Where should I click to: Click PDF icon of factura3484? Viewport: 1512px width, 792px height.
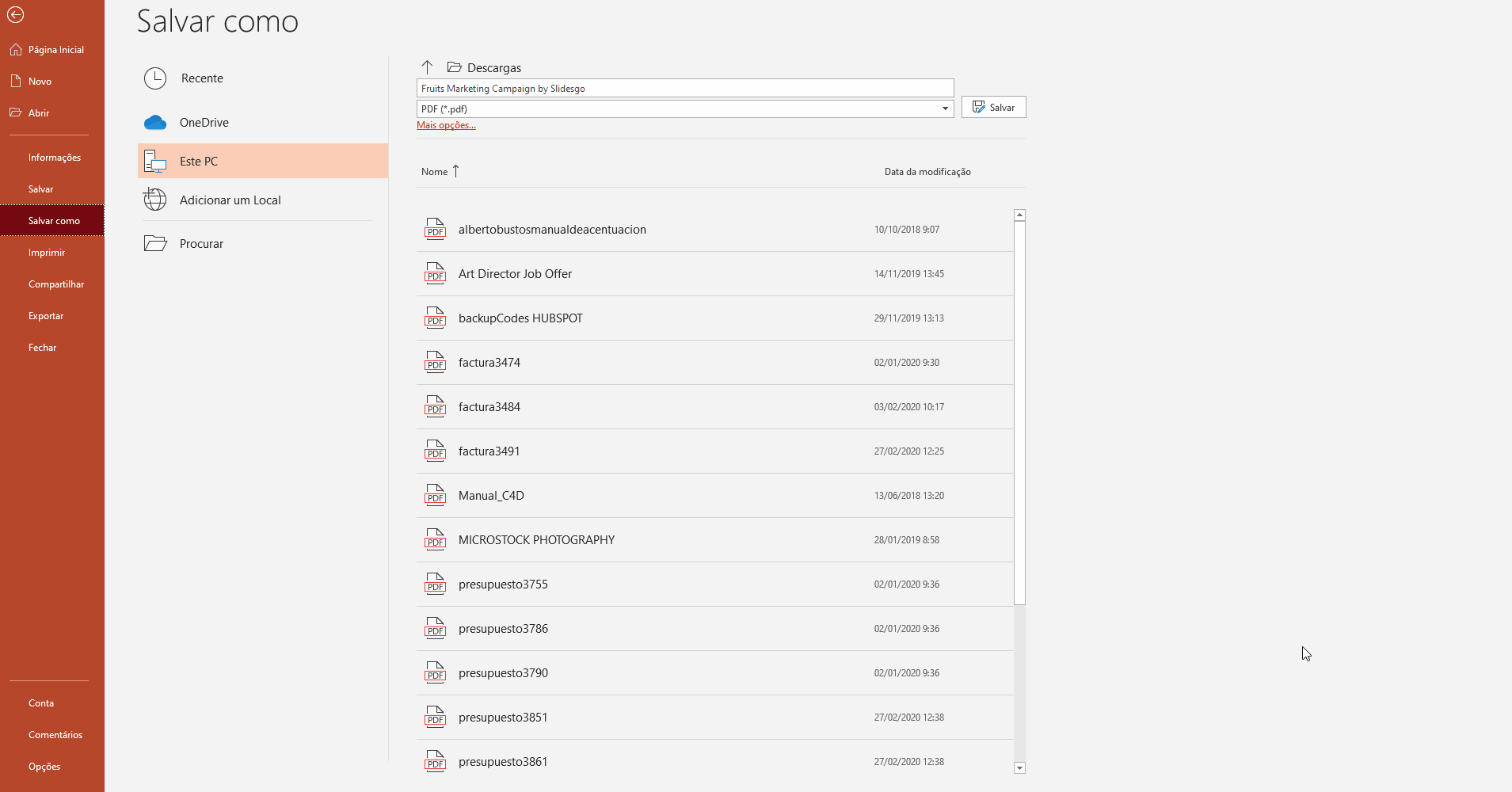435,406
